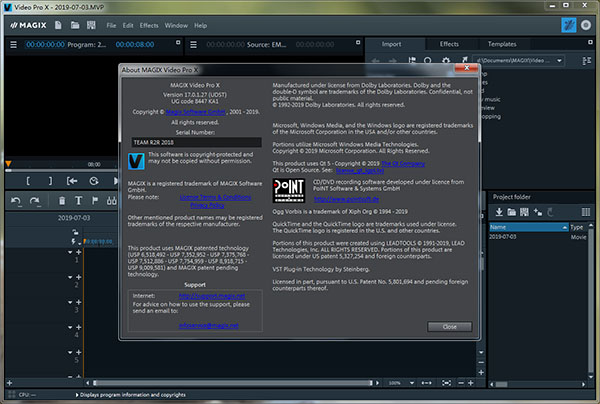The width and height of the screenshot is (600, 404).
Task: Click the lightning bolt icon in track header
Action: click(73, 241)
